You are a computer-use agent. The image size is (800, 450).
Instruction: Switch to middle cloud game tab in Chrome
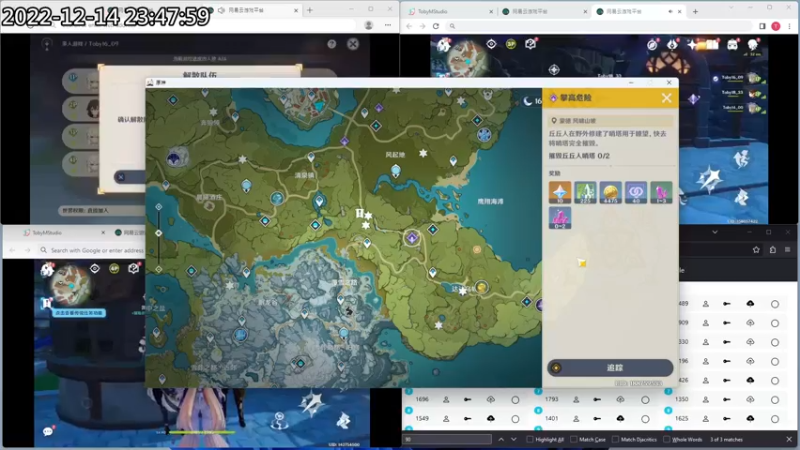point(544,11)
